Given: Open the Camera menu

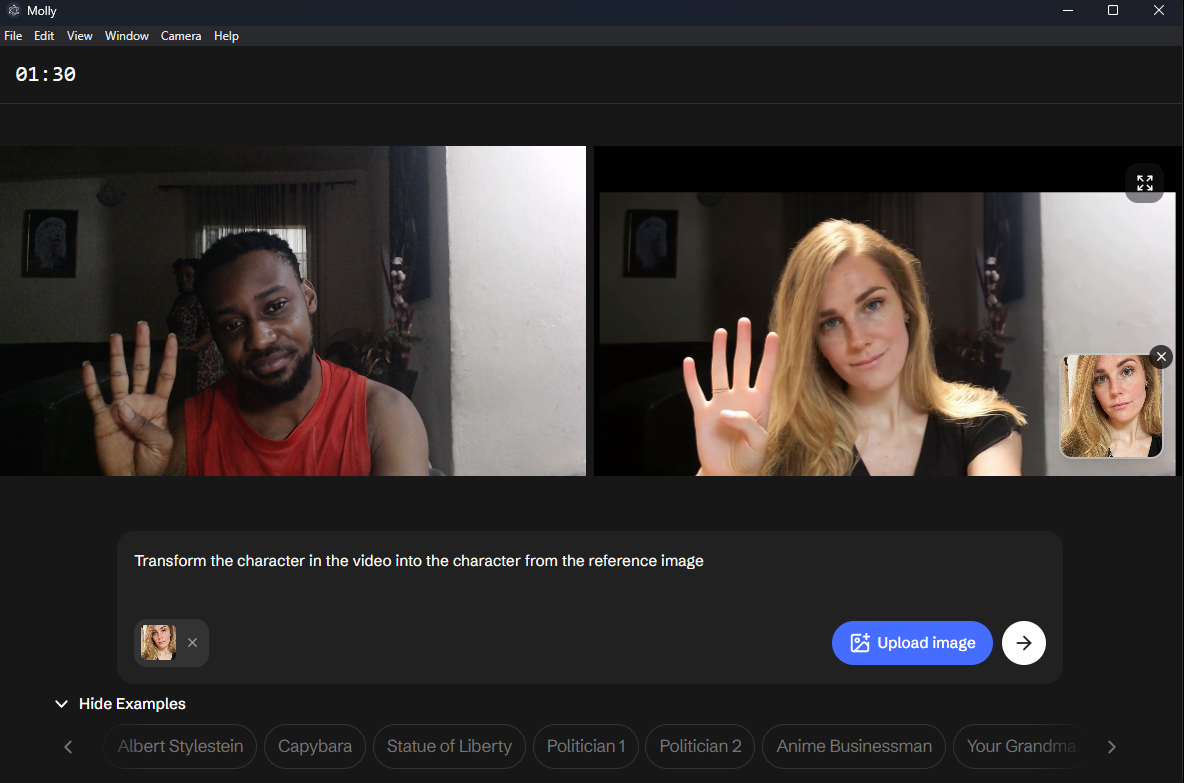Looking at the screenshot, I should click(x=181, y=36).
